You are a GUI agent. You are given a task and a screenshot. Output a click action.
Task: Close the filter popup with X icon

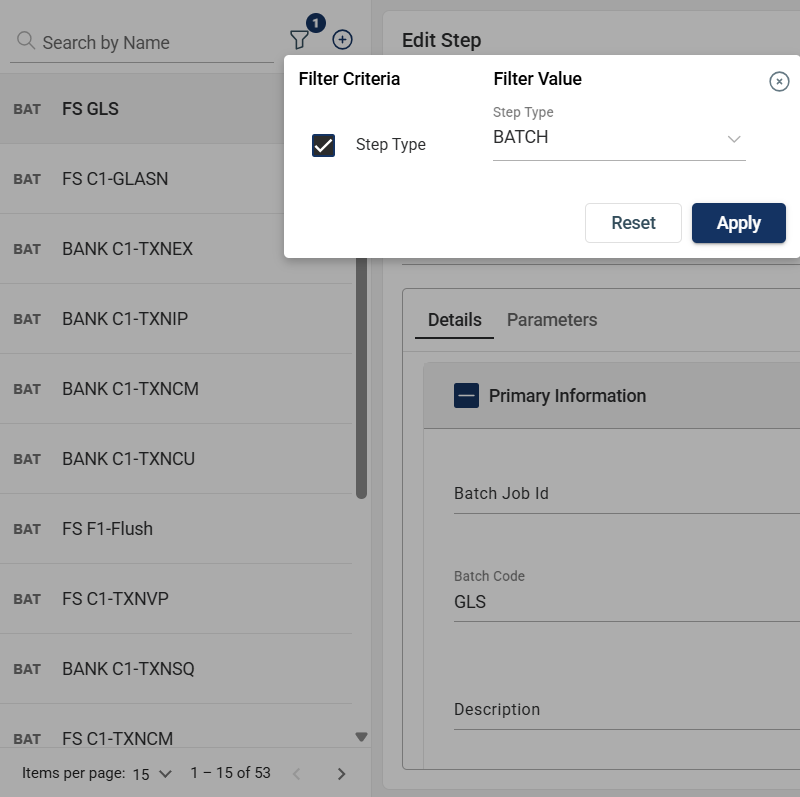[779, 82]
